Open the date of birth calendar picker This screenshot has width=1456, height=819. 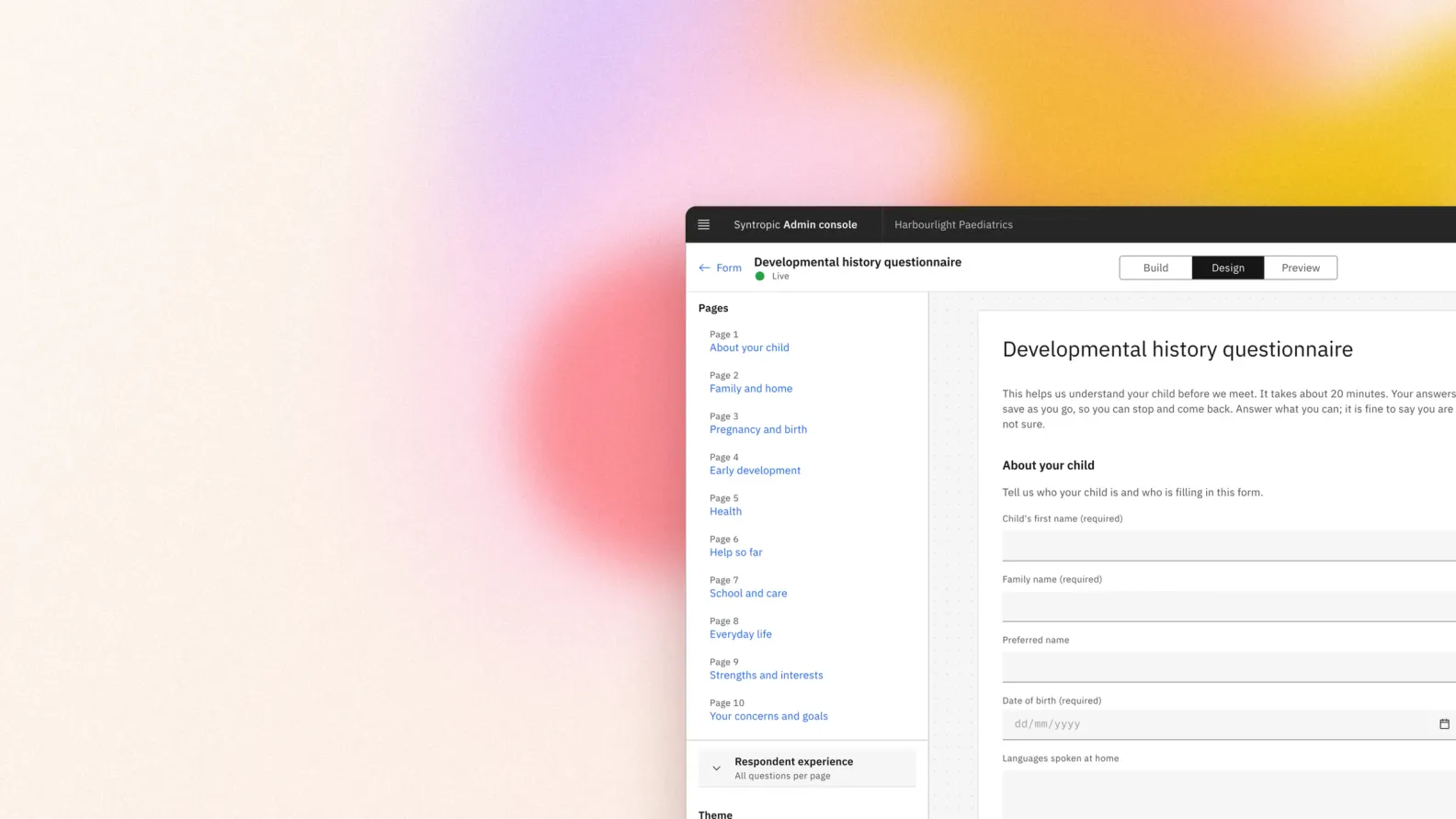1444,724
